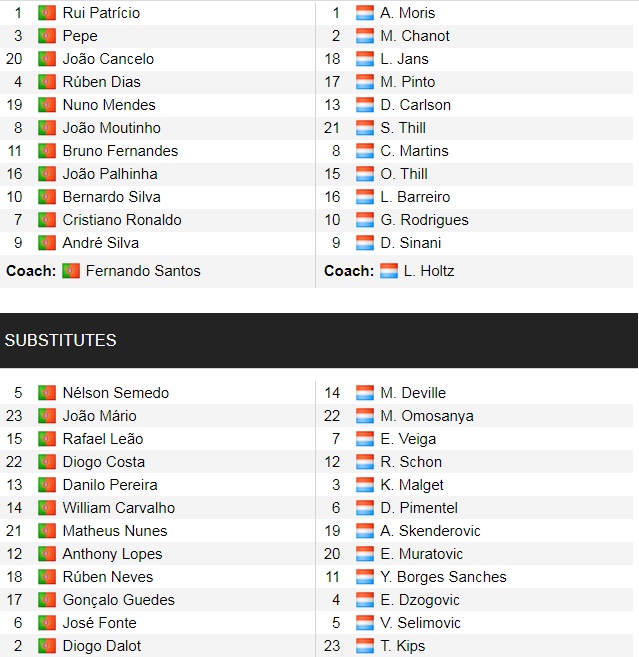This screenshot has height=657, width=639.
Task: Click the Luxembourg flag next to G. Rodrigues
Action: (365, 220)
